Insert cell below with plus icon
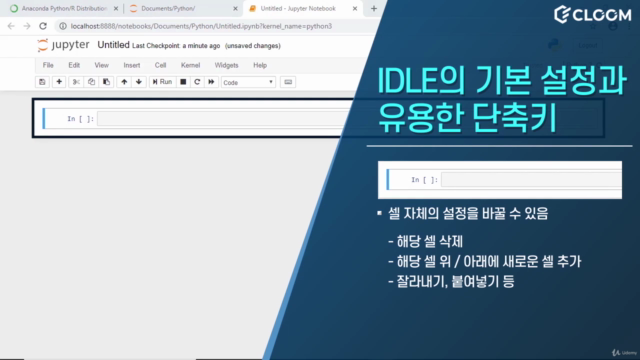This screenshot has width=640, height=360. click(59, 82)
